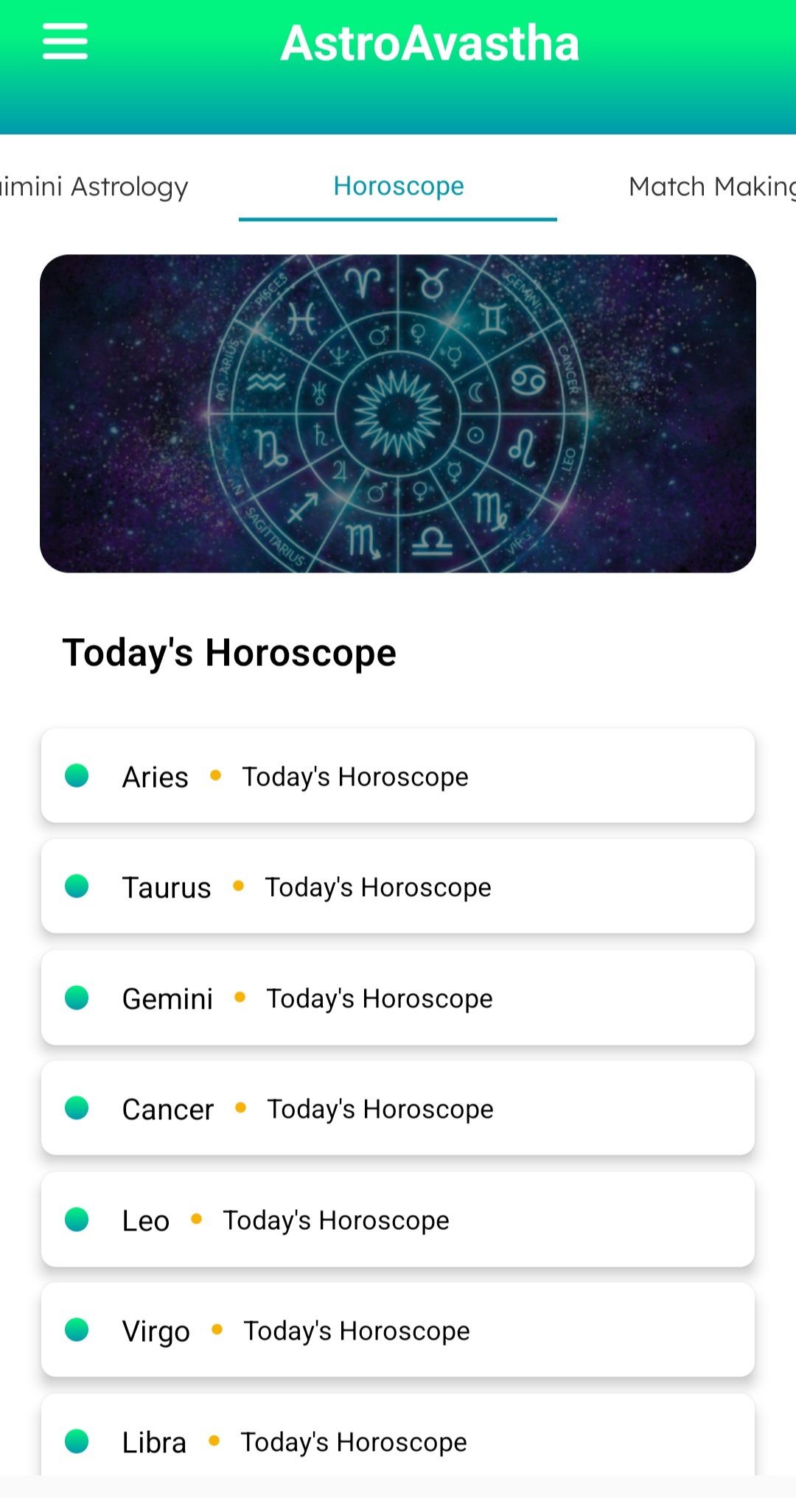Switch to the Jaimini Astrology tab
The width and height of the screenshot is (796, 1512).
(94, 187)
